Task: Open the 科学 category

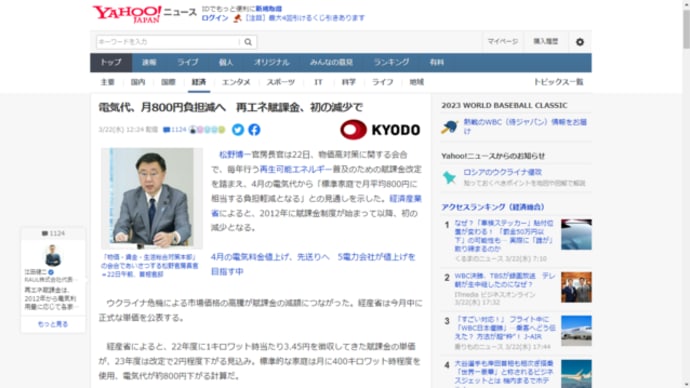Action: [349, 82]
